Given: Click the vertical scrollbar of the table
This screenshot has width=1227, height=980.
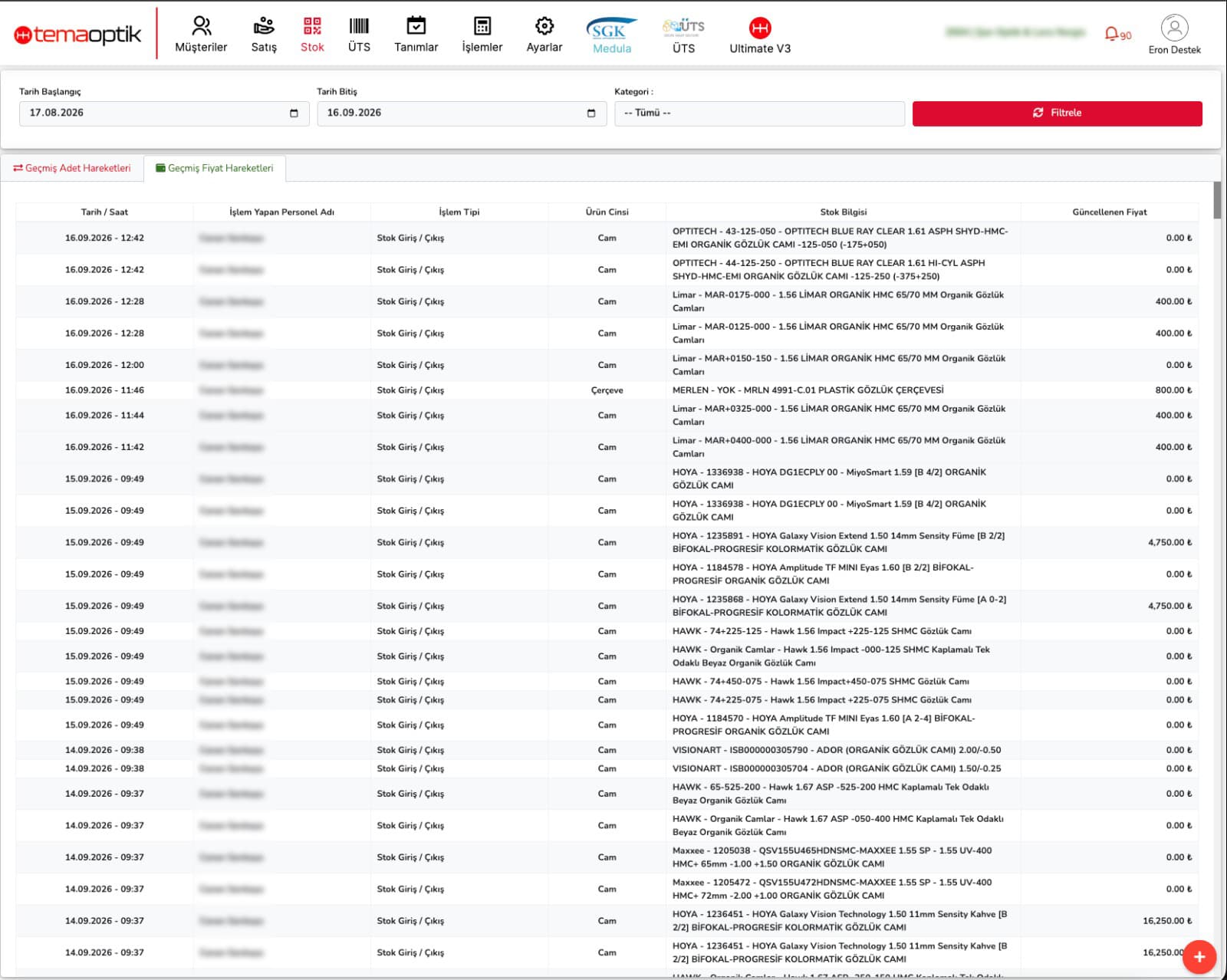Looking at the screenshot, I should tap(1217, 201).
